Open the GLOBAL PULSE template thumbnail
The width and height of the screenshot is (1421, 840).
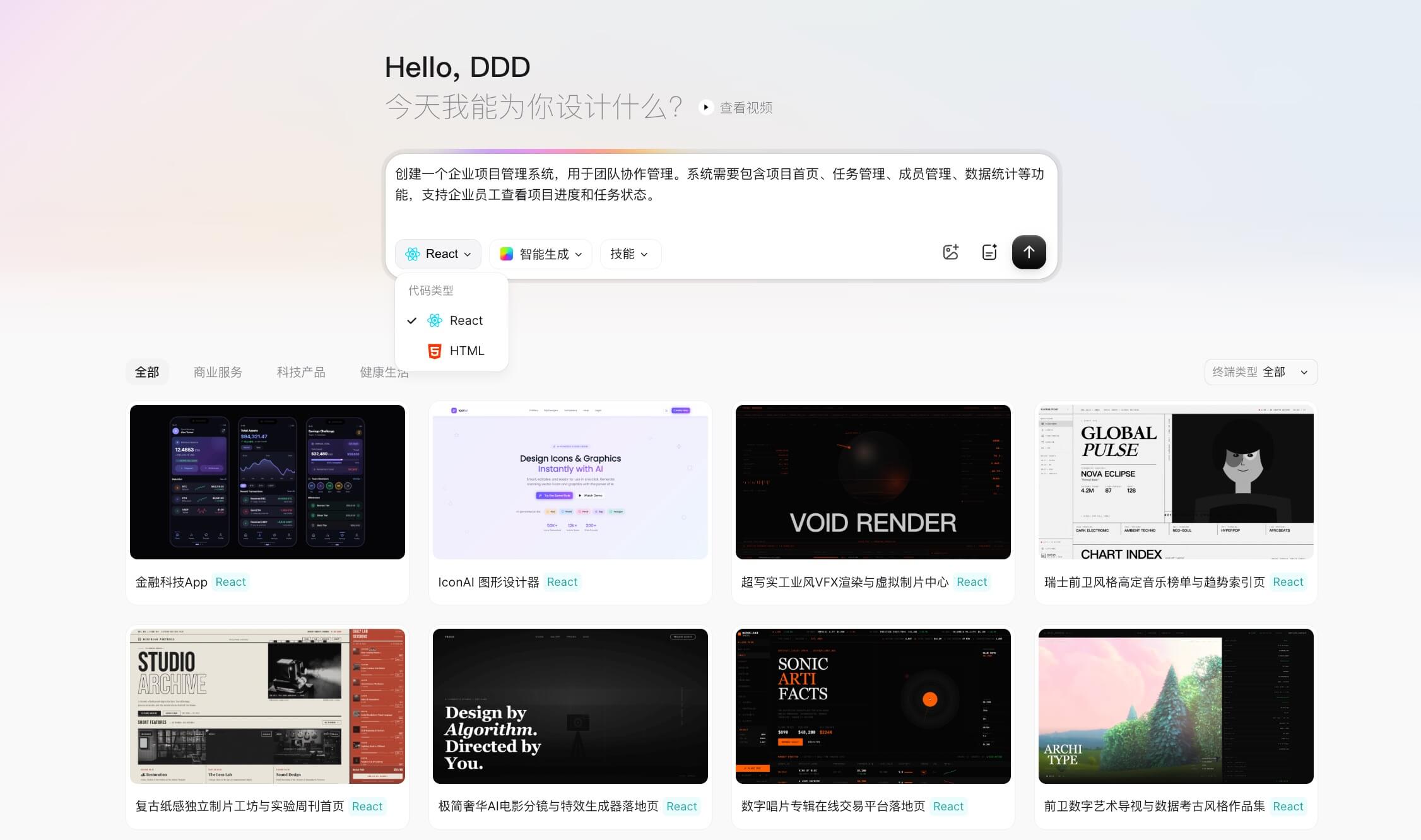point(1176,482)
